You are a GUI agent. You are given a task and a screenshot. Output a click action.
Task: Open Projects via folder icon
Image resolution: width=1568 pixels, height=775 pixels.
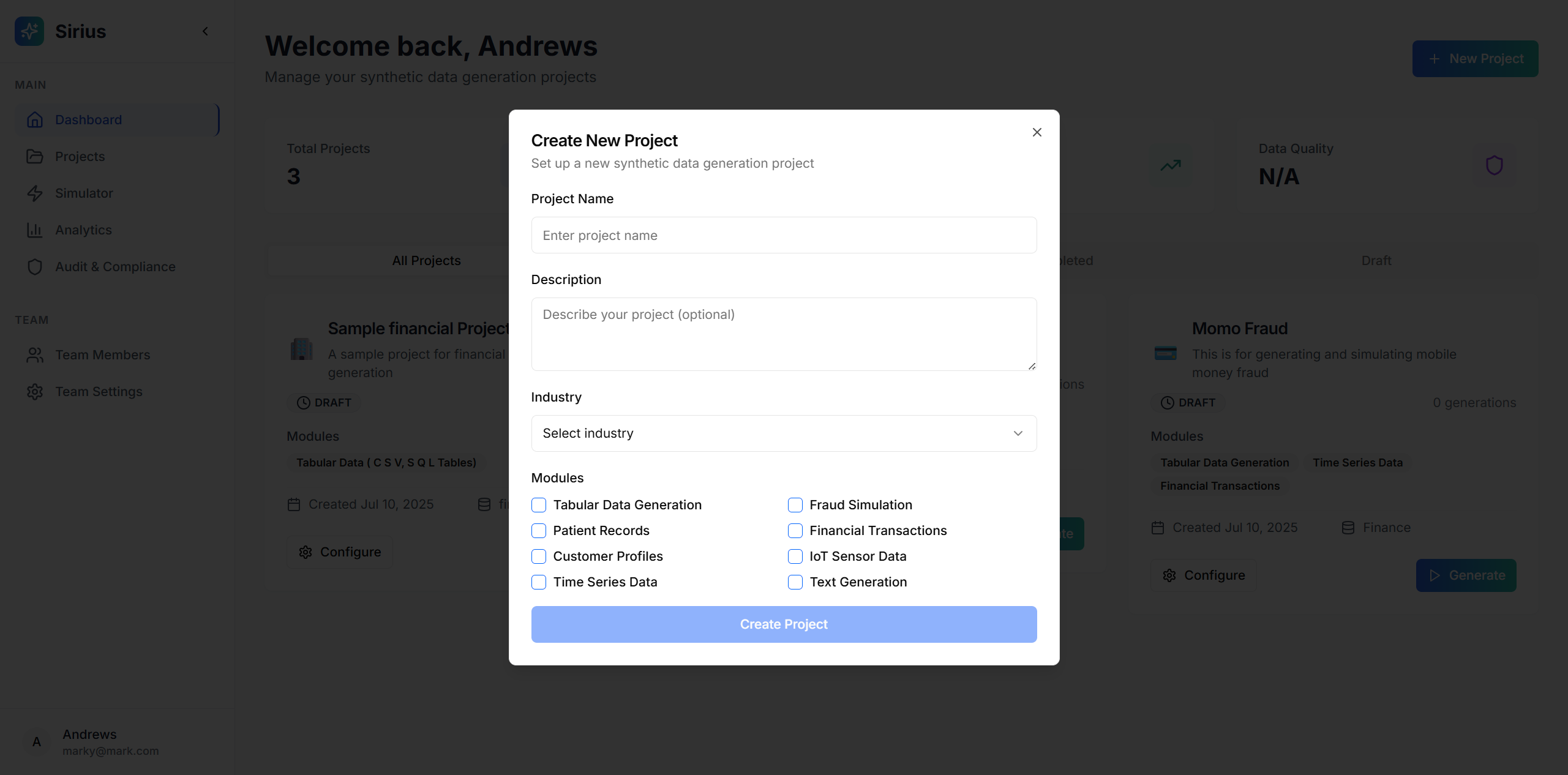coord(35,157)
